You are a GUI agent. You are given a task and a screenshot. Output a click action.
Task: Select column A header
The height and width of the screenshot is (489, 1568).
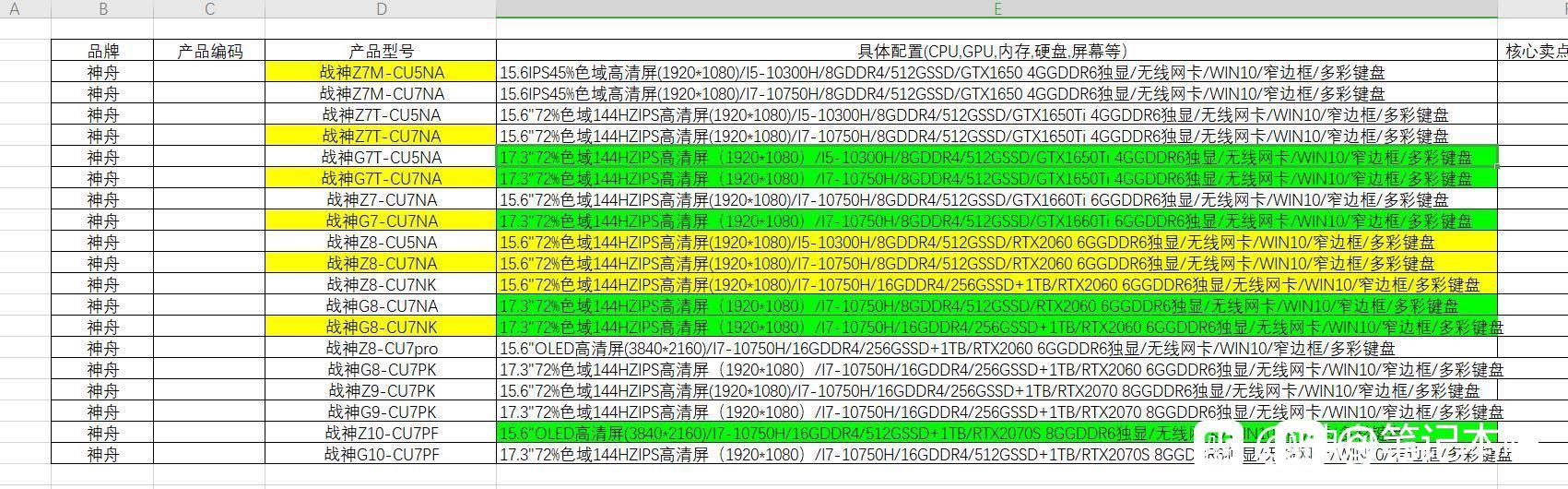click(x=16, y=9)
